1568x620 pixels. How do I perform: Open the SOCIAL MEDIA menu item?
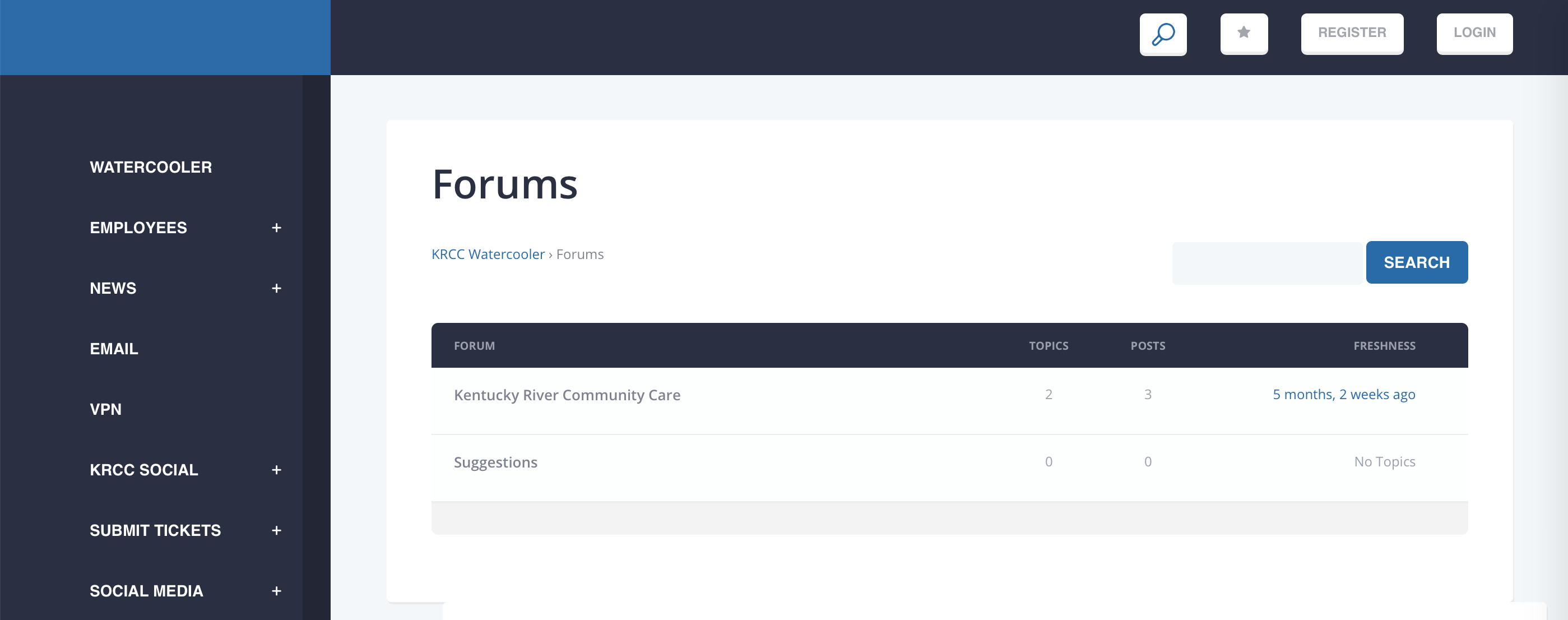click(x=146, y=591)
